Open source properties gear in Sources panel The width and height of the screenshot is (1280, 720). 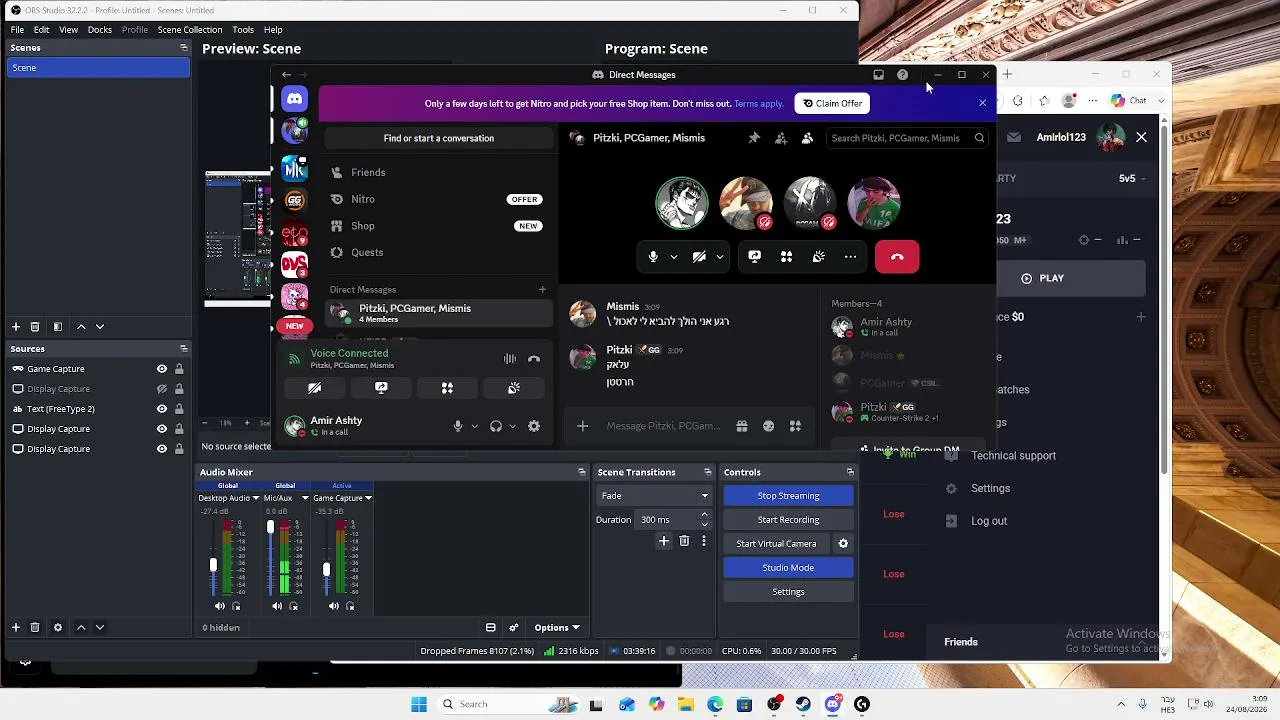pyautogui.click(x=58, y=627)
